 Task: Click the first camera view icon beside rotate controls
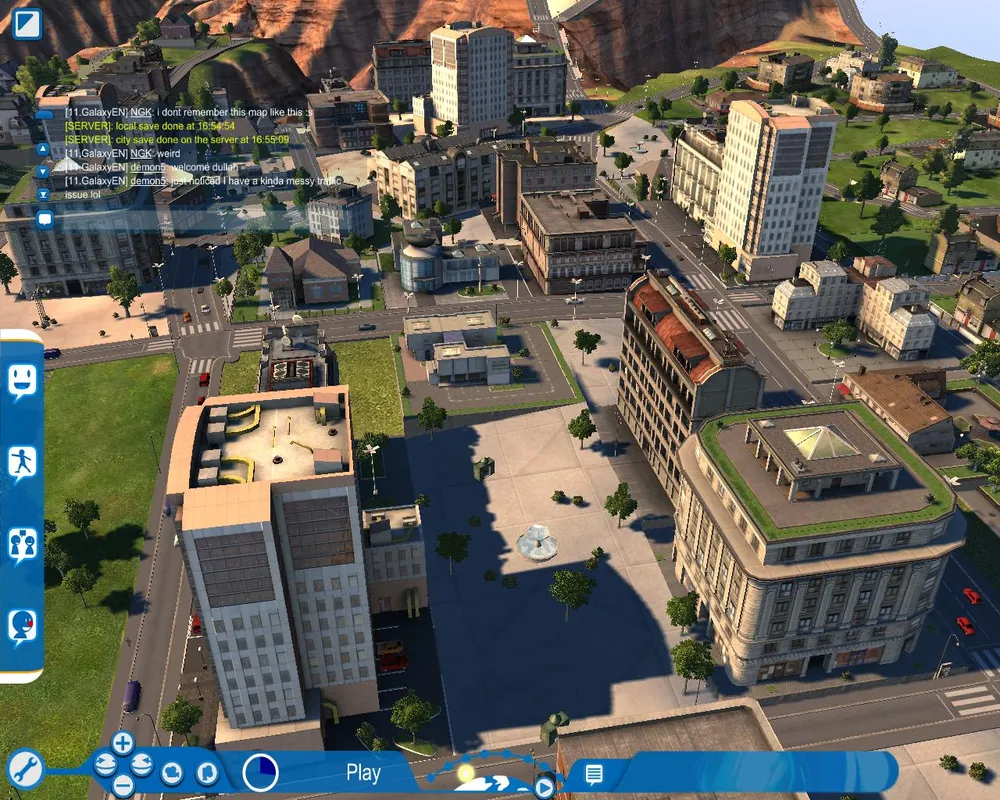172,773
